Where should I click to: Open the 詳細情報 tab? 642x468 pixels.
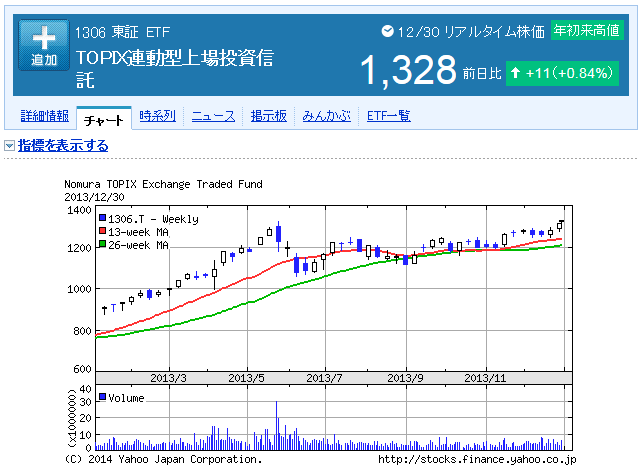point(45,116)
